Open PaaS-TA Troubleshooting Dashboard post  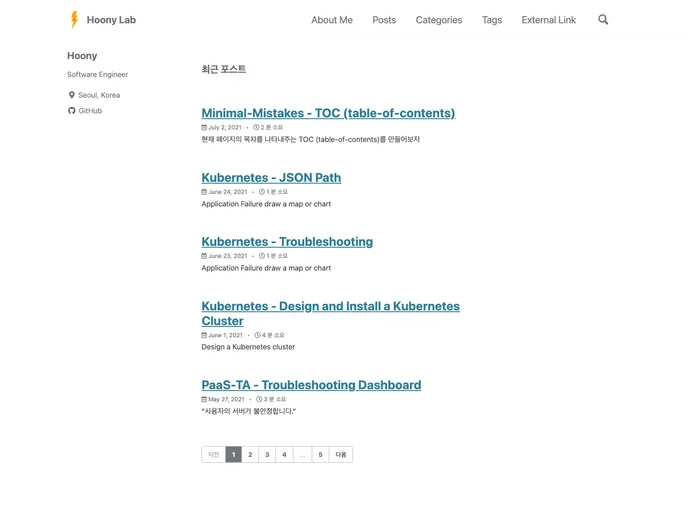point(311,385)
